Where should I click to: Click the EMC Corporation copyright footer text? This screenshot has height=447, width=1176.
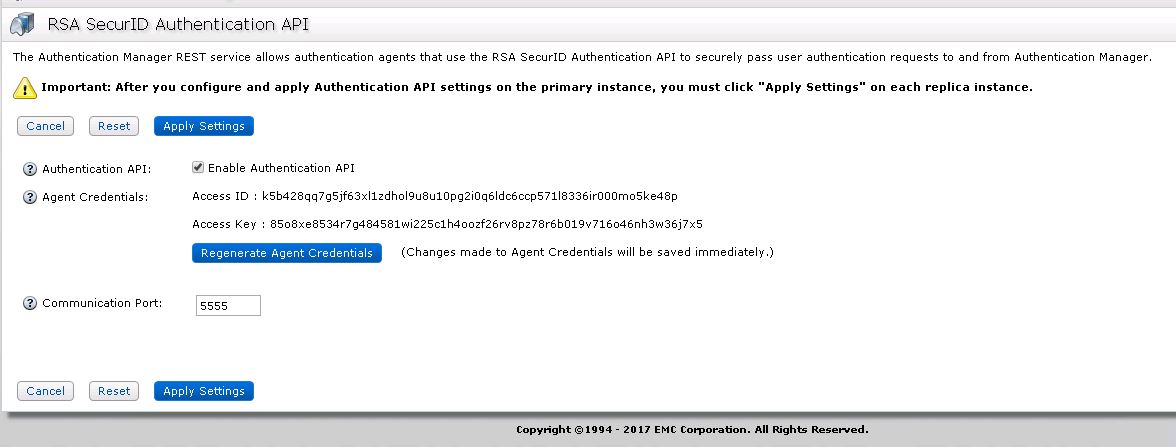692,430
